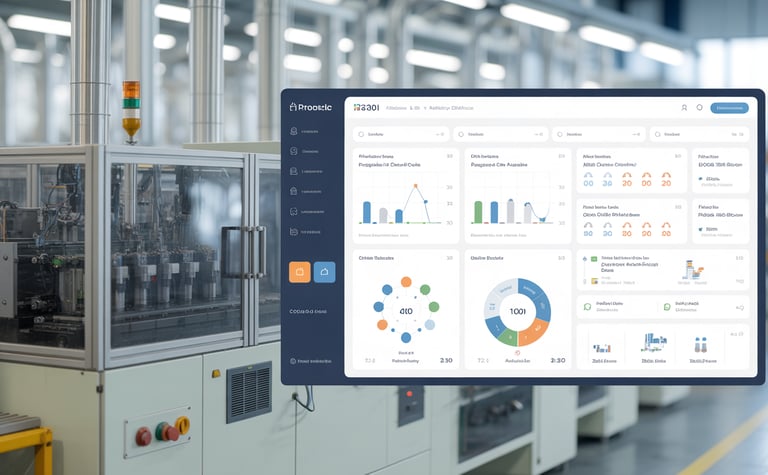The width and height of the screenshot is (768, 475).
Task: Click the first green chat bubble icon
Action: (x=588, y=307)
